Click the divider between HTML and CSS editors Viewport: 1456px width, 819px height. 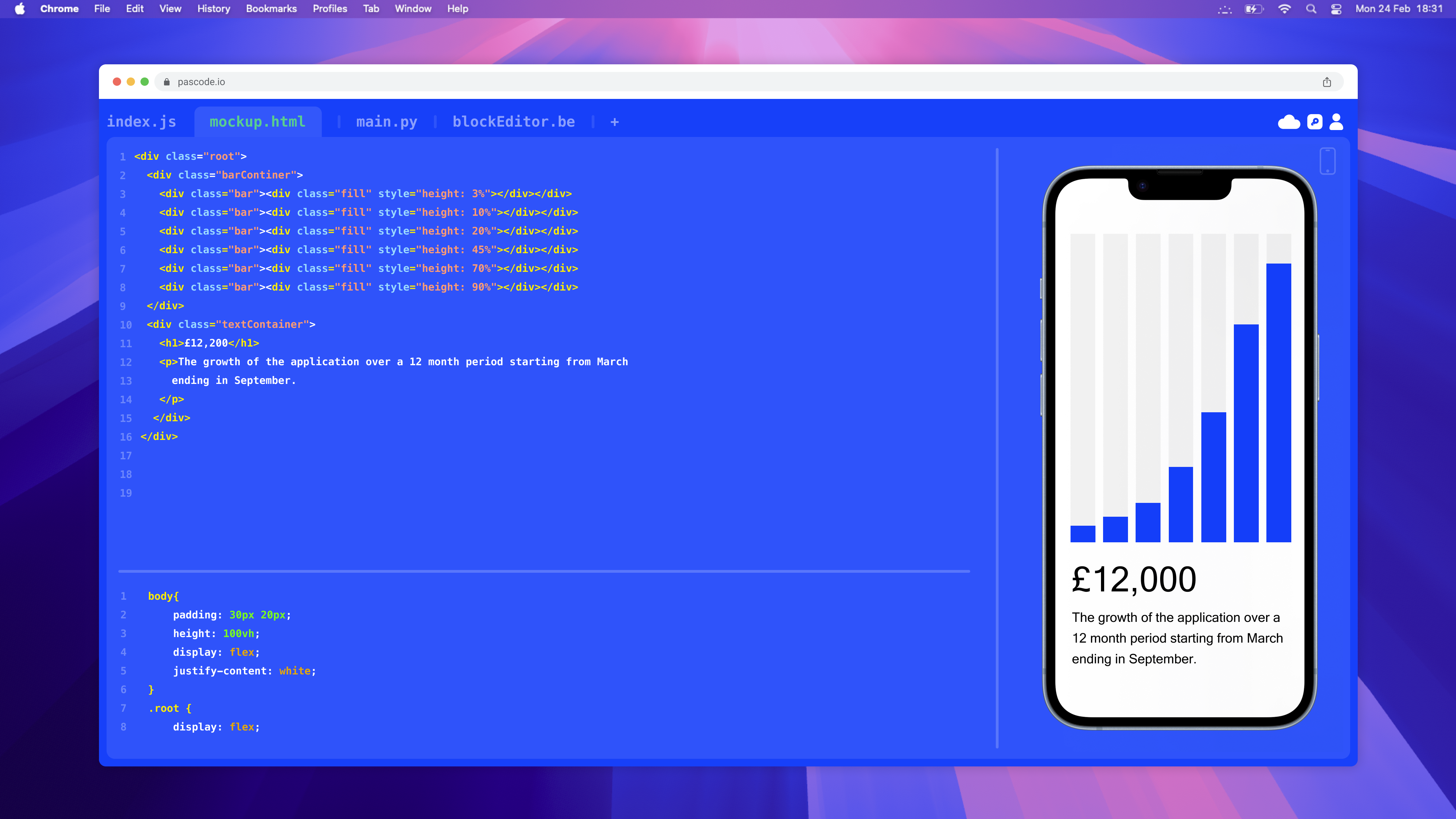tap(544, 572)
